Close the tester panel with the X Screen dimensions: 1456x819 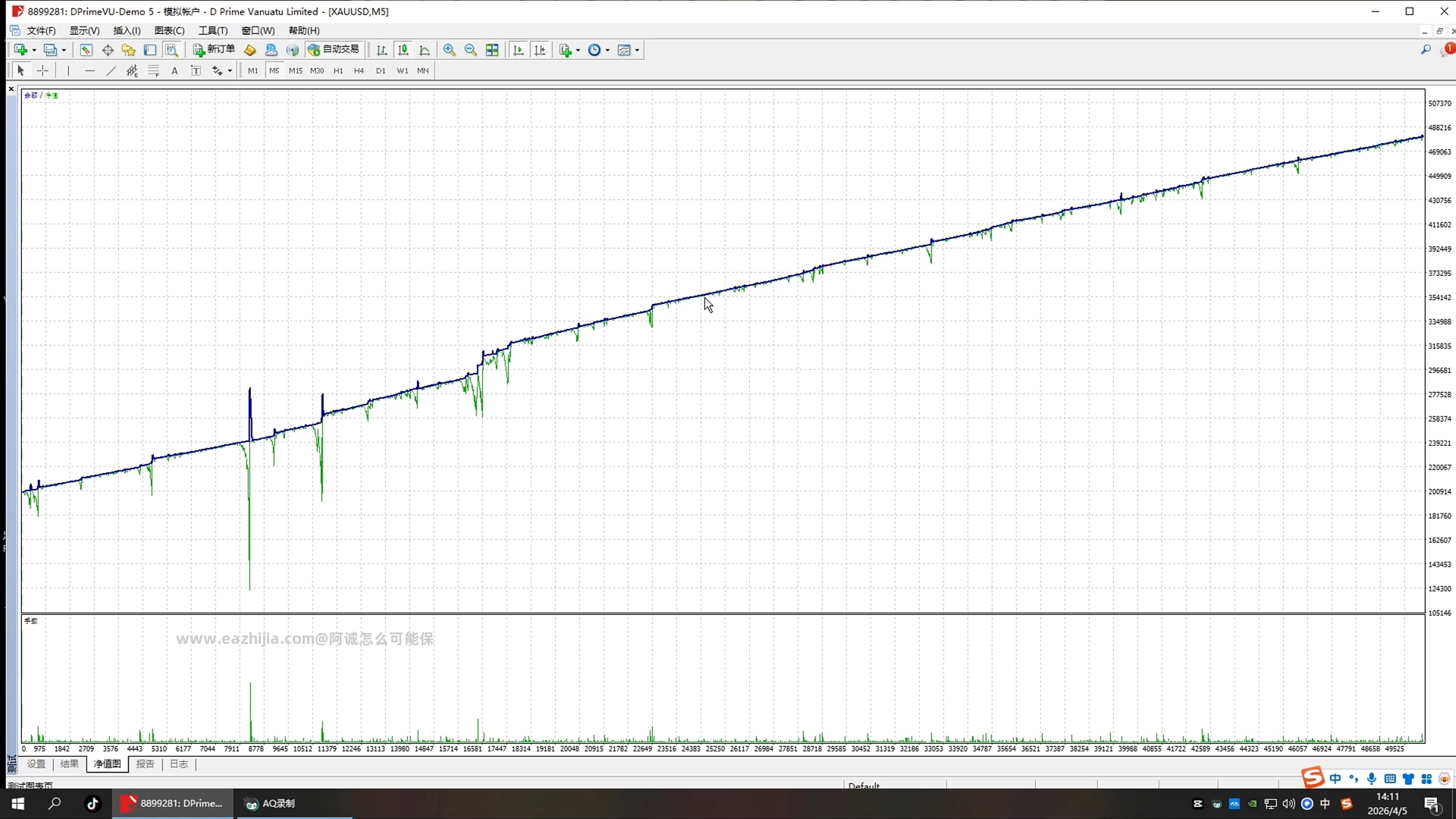click(11, 89)
